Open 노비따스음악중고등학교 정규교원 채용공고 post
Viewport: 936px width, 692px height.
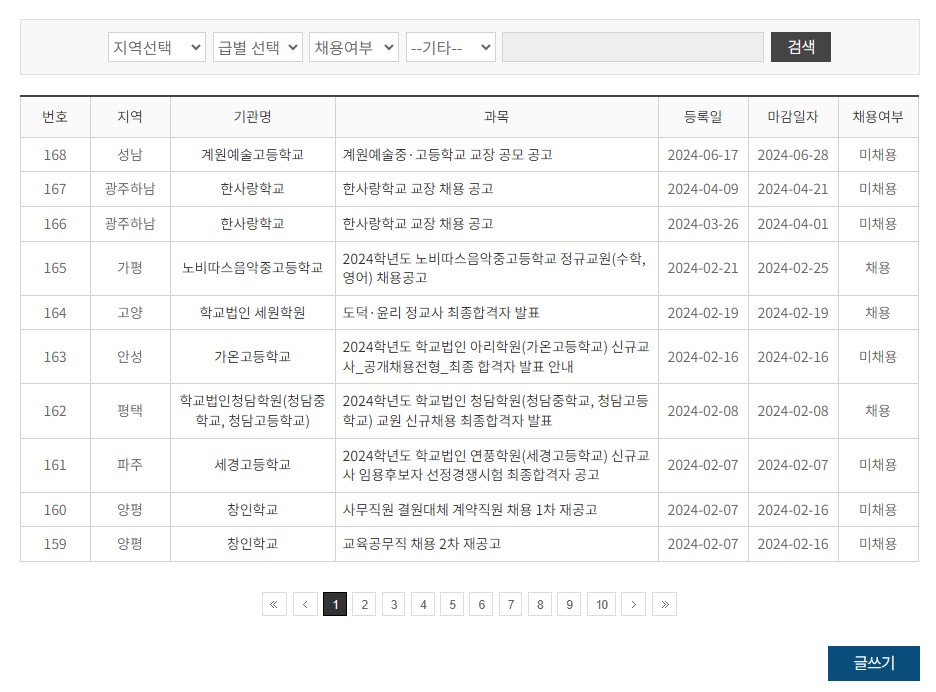tap(494, 268)
